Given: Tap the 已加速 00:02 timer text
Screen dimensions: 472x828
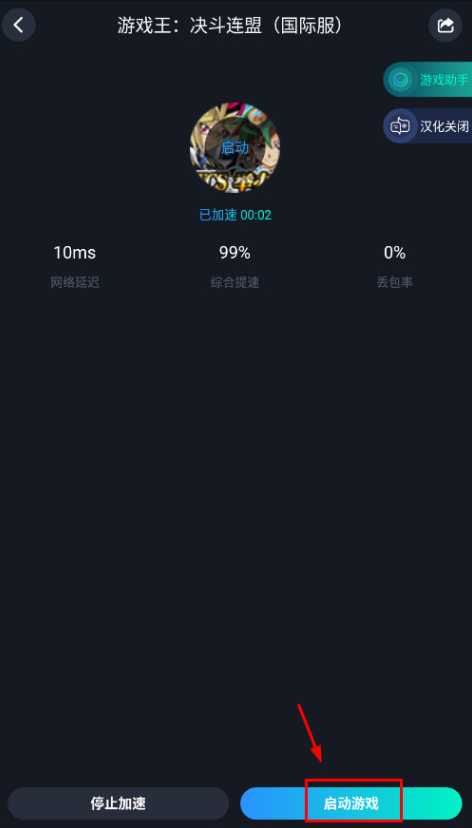Looking at the screenshot, I should (x=235, y=215).
